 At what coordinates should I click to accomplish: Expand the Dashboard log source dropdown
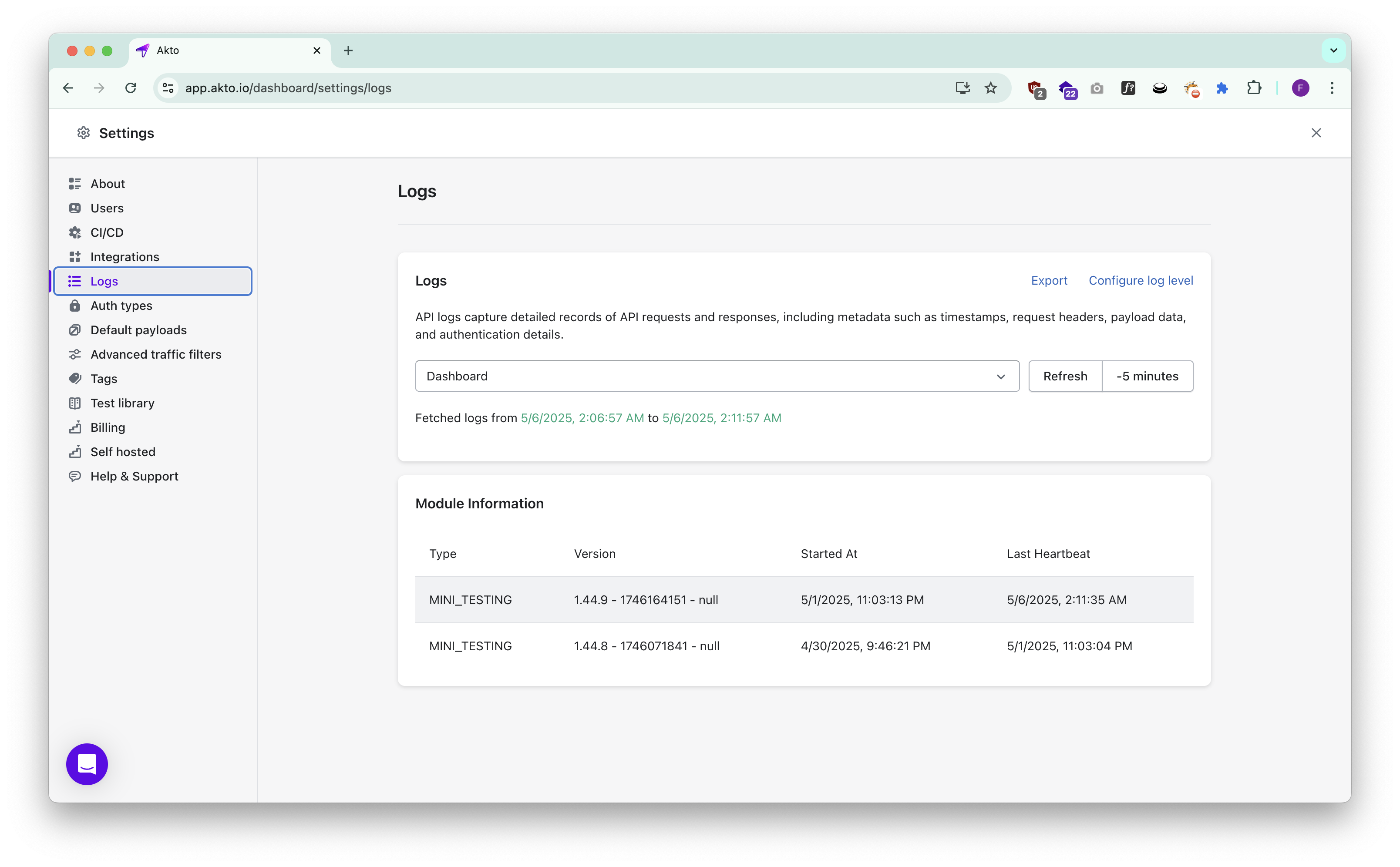717,376
